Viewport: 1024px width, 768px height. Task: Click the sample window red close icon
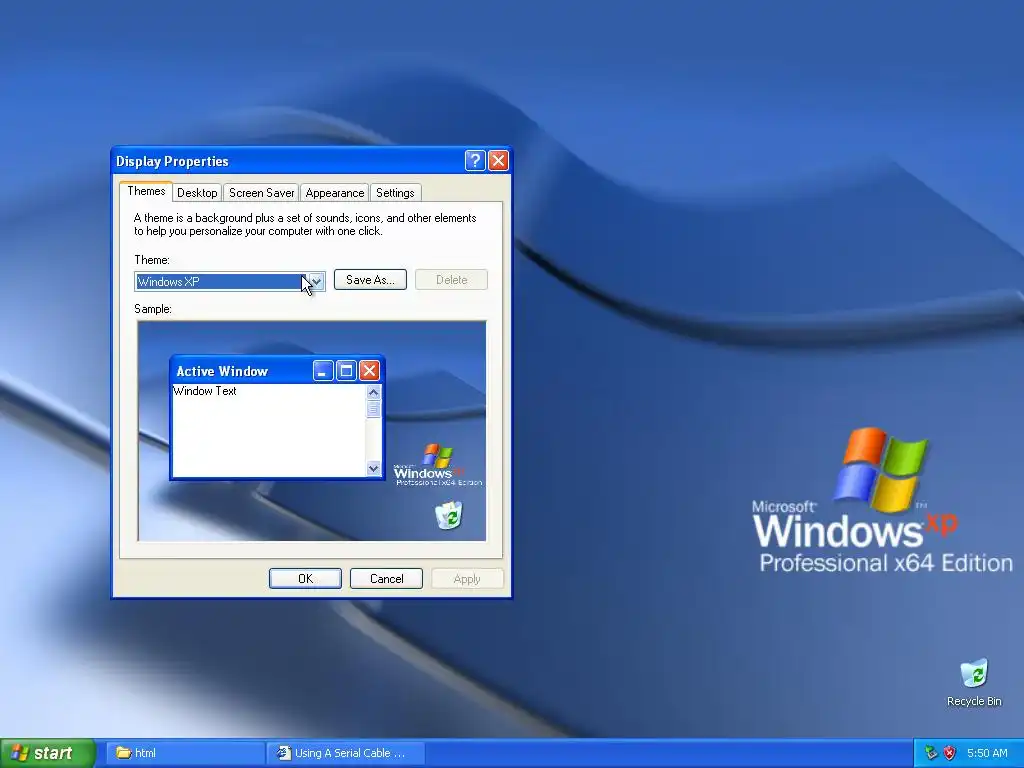[369, 371]
